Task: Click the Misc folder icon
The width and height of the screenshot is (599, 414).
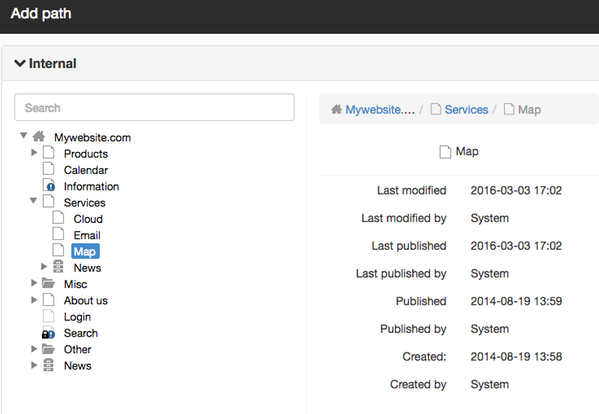Action: [48, 283]
